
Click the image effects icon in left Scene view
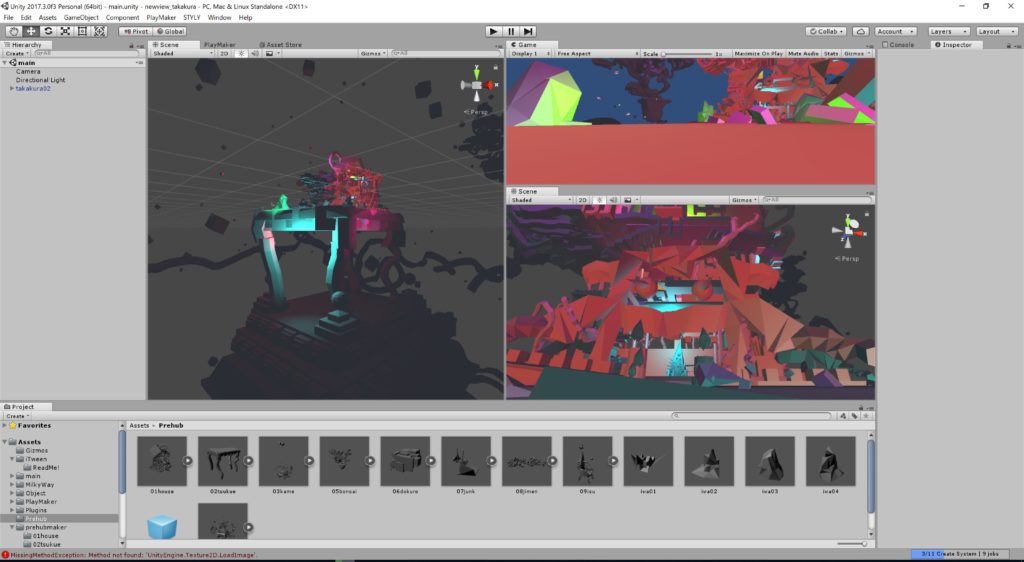[271, 54]
